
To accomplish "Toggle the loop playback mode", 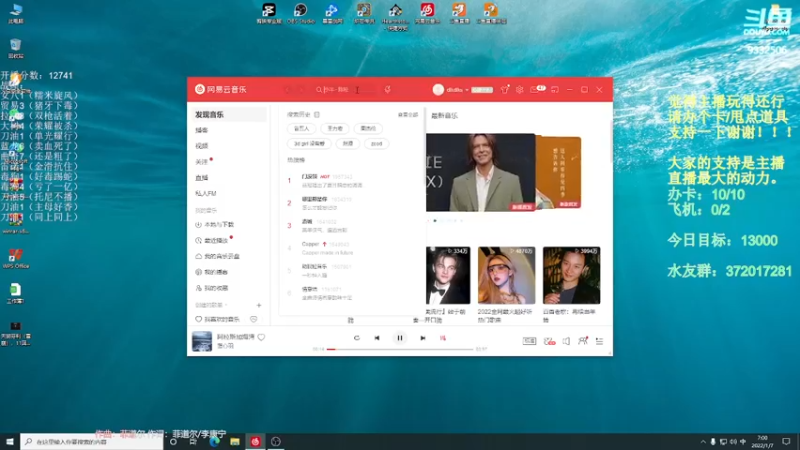I will tap(357, 338).
